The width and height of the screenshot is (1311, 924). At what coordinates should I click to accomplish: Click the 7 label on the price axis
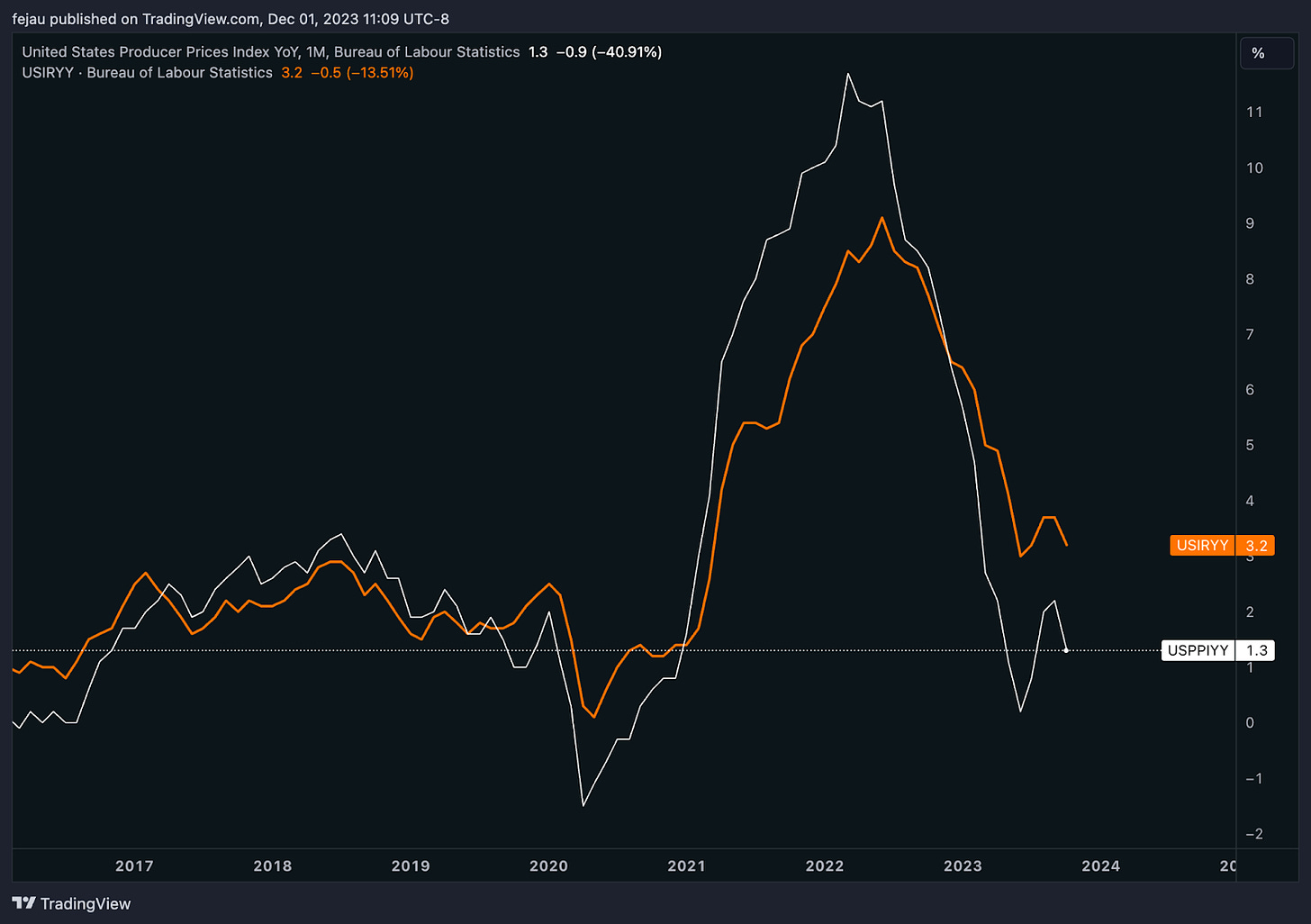click(1250, 335)
